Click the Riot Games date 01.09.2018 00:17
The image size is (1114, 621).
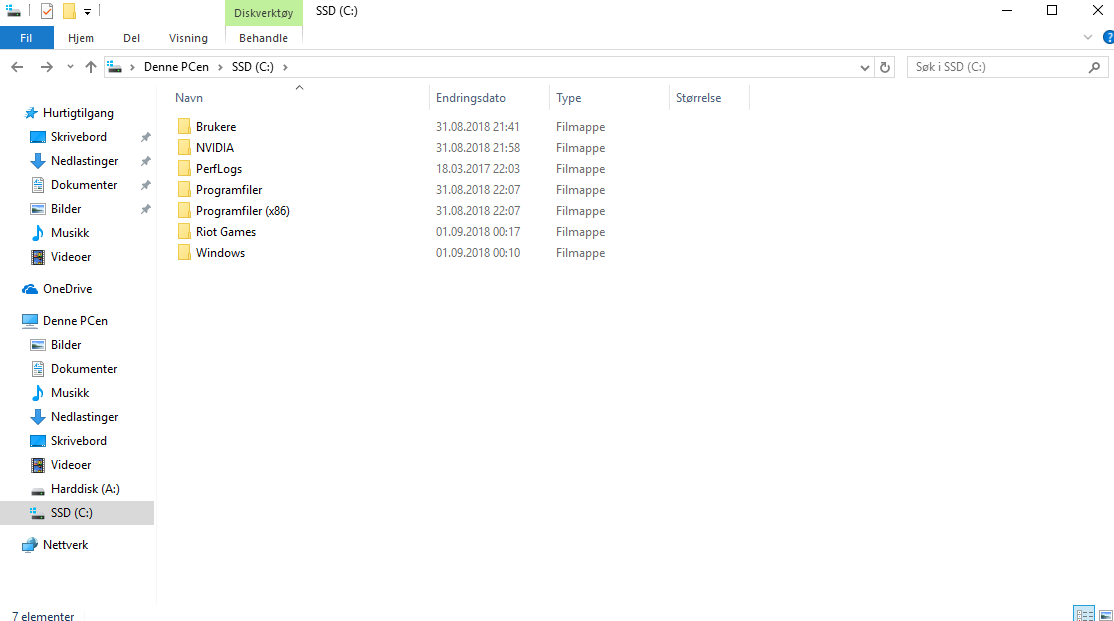pos(477,232)
